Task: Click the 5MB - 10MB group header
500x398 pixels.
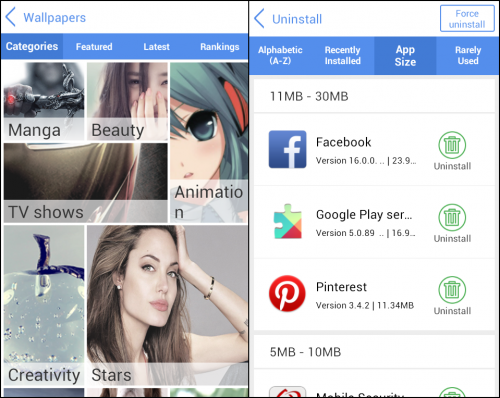Action: pos(374,352)
